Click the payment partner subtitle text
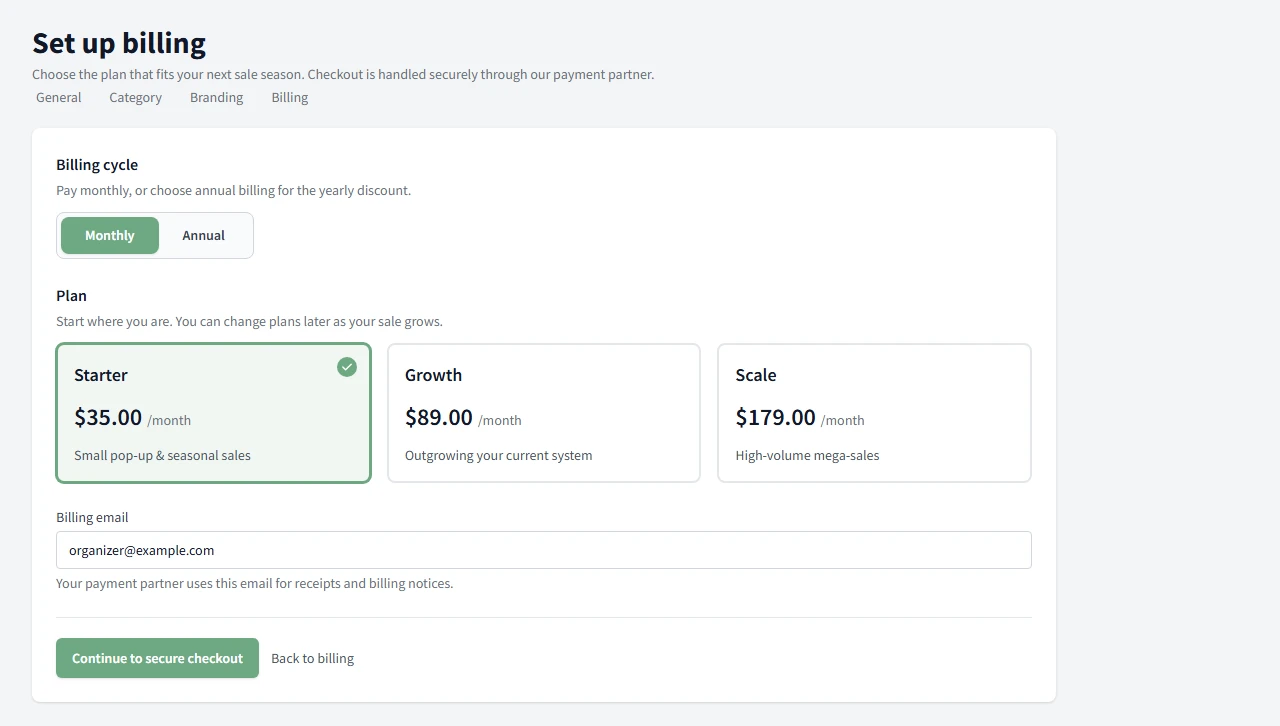 coord(343,75)
